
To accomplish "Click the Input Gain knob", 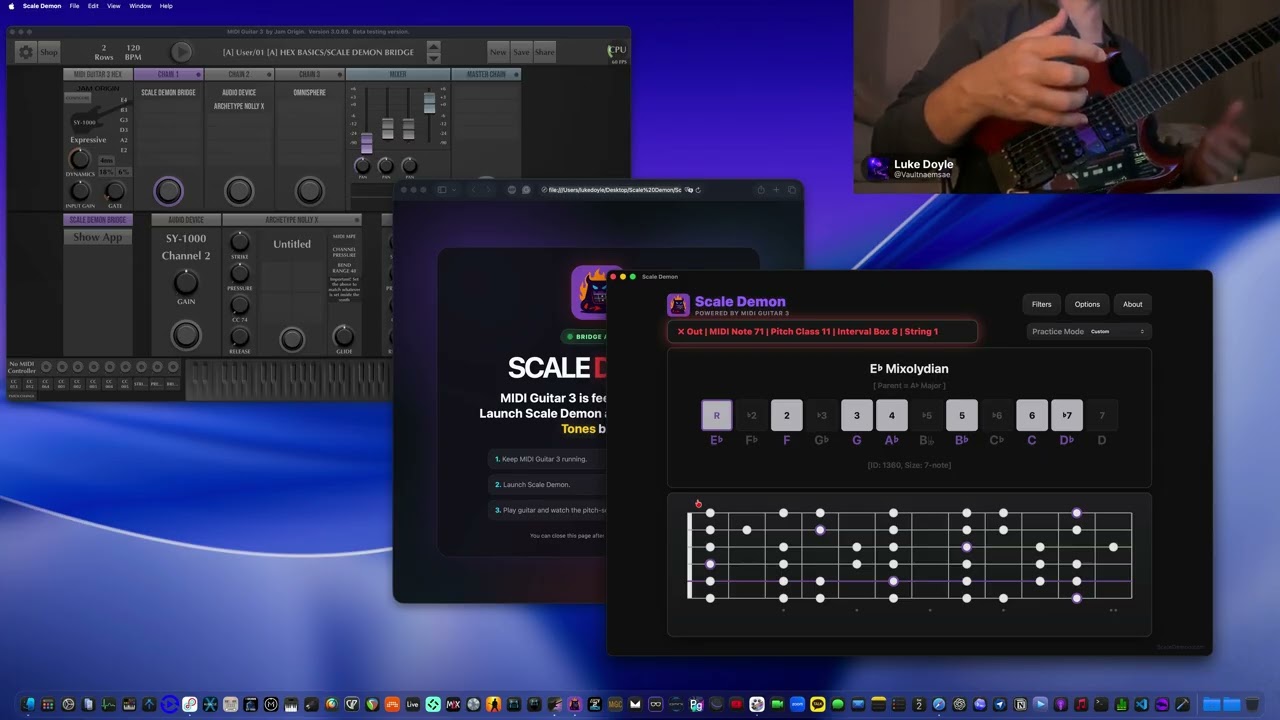I will [80, 191].
